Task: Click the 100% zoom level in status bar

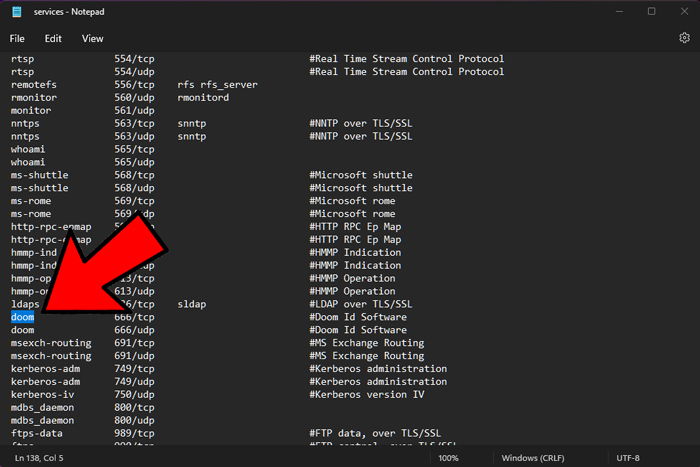Action: click(448, 458)
